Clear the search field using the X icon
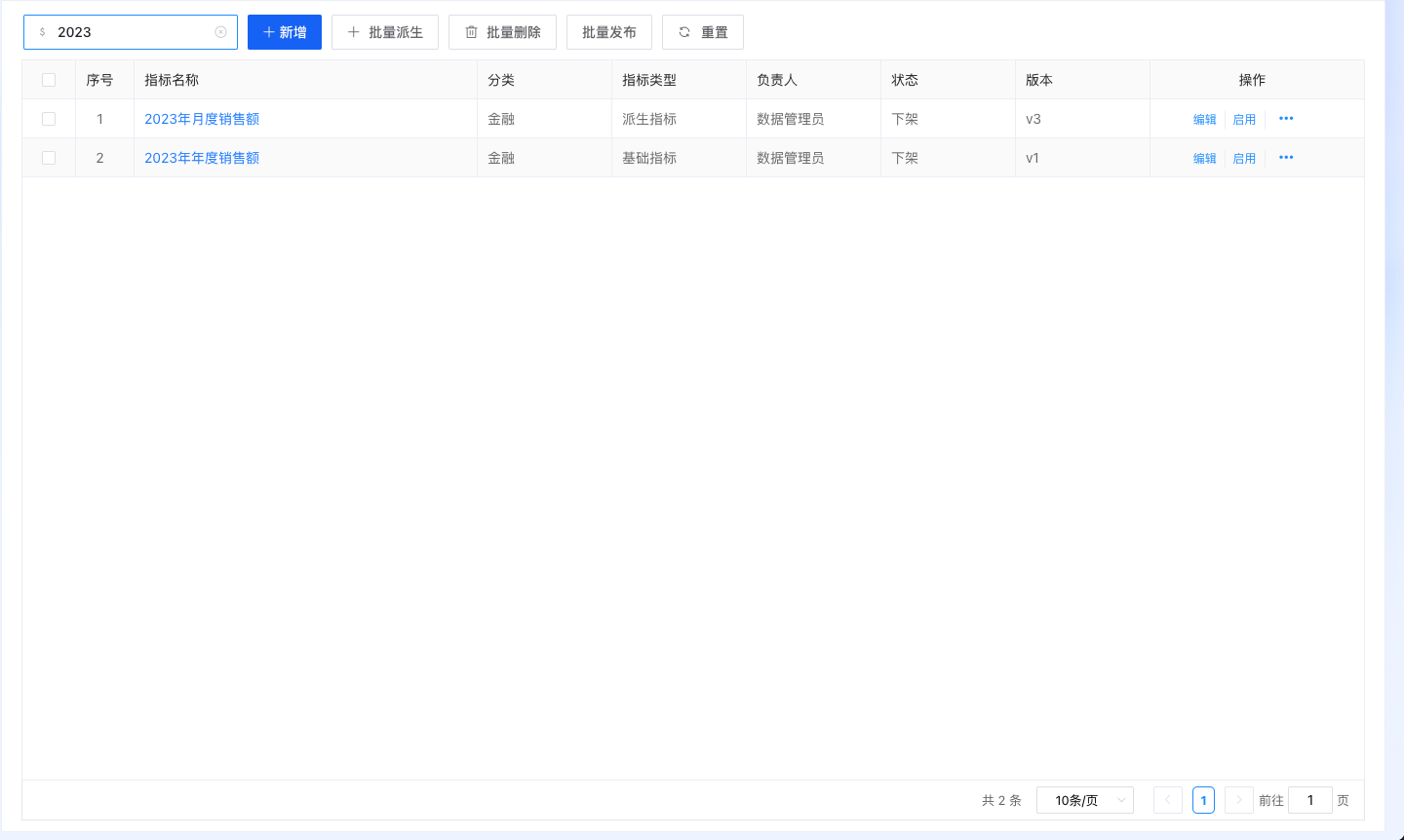The width and height of the screenshot is (1404, 840). (220, 32)
